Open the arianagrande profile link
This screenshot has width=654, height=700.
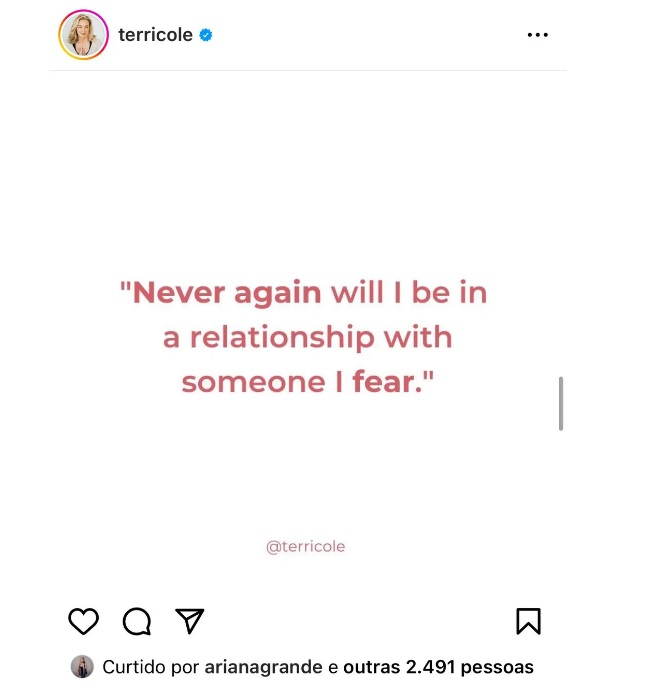pos(263,667)
